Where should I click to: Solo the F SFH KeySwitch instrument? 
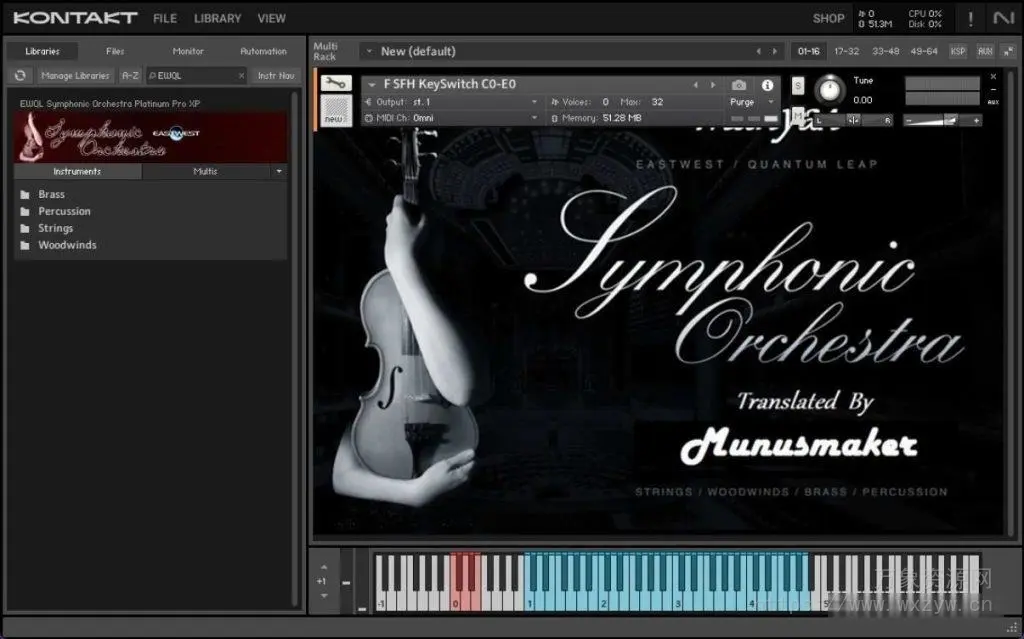point(798,84)
